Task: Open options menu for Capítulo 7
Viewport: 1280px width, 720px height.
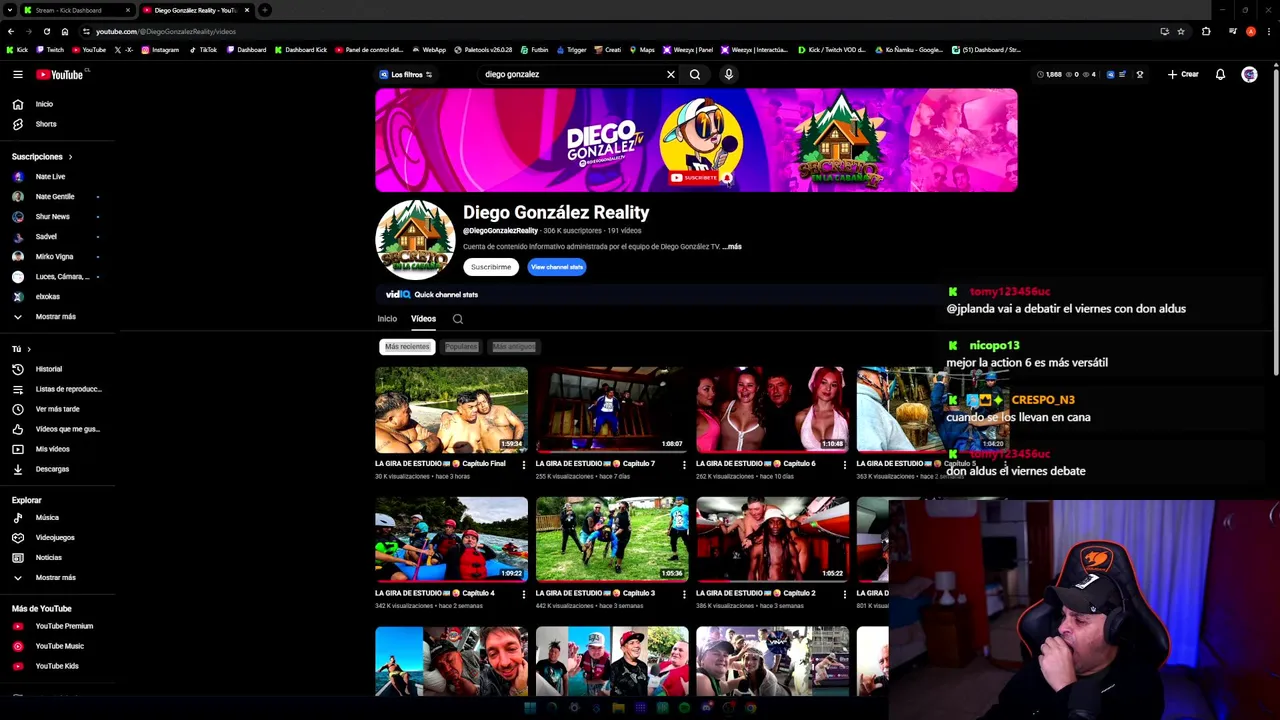Action: click(x=684, y=464)
